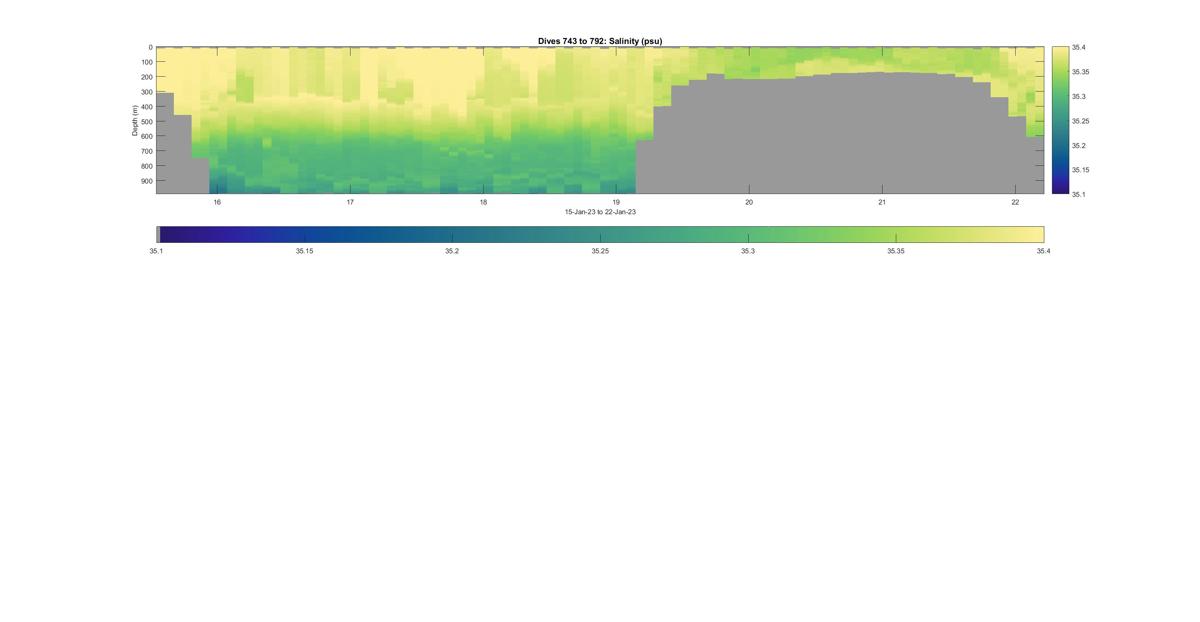This screenshot has width=1200, height=622.
Task: Click "35.35" label on the vertical colorbar
Action: point(1080,72)
